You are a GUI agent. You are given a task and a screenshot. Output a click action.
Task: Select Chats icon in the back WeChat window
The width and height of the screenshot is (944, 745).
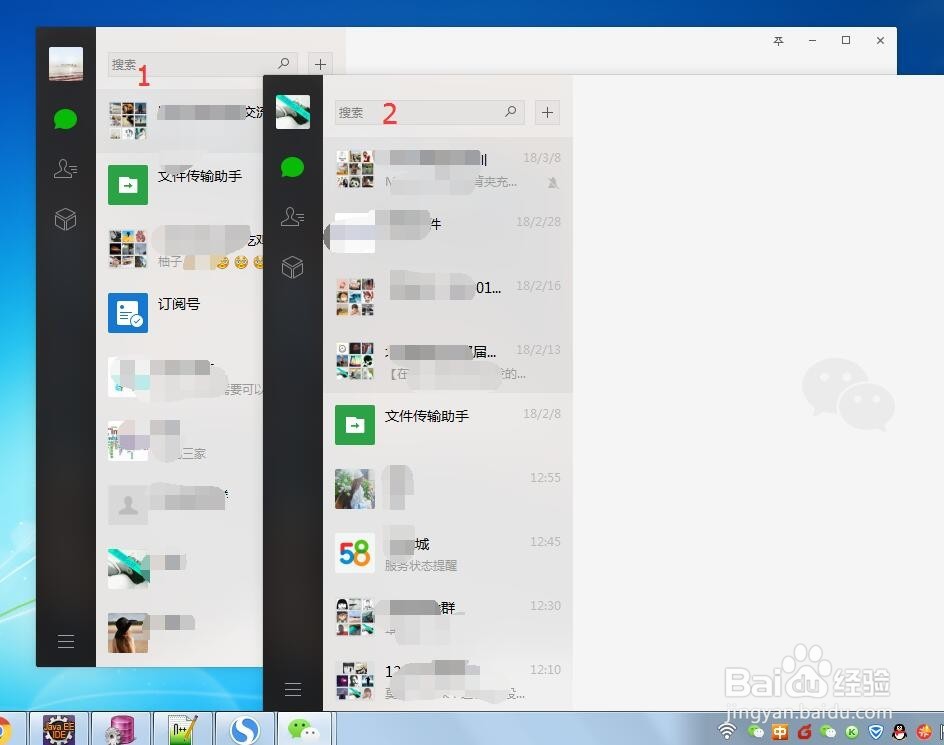click(x=66, y=119)
